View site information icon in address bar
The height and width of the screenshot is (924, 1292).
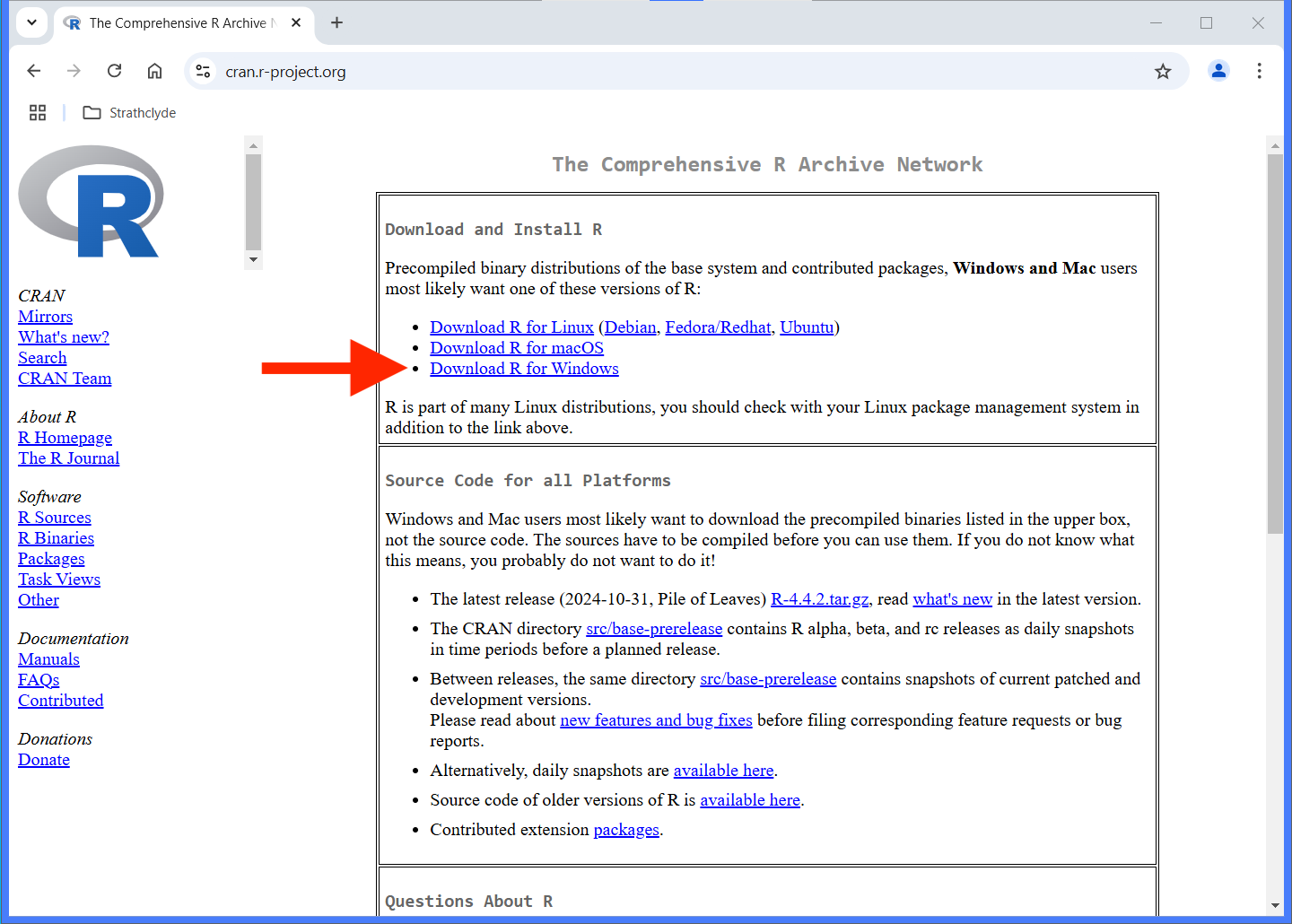[204, 71]
